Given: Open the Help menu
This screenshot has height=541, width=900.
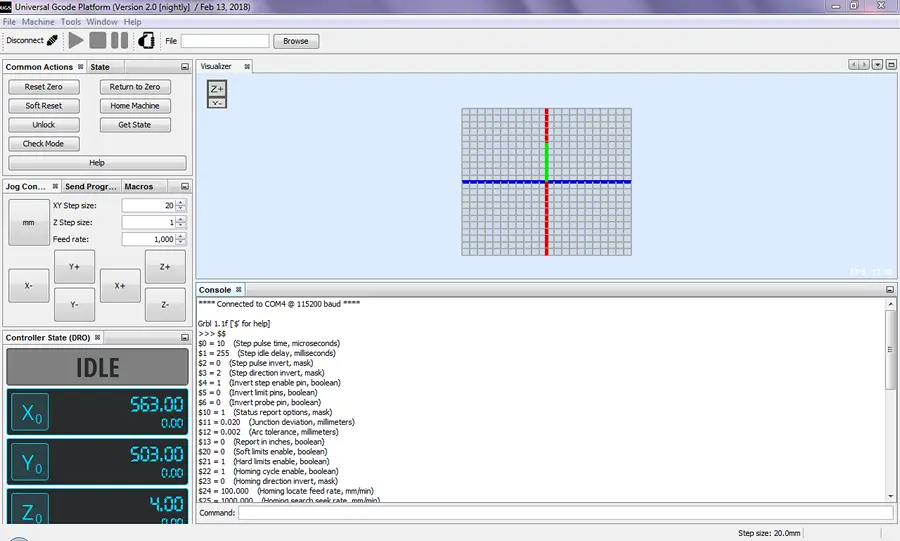Looking at the screenshot, I should tap(133, 22).
